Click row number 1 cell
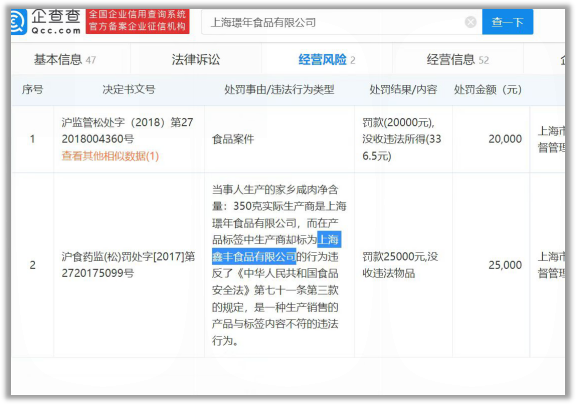 point(32,139)
